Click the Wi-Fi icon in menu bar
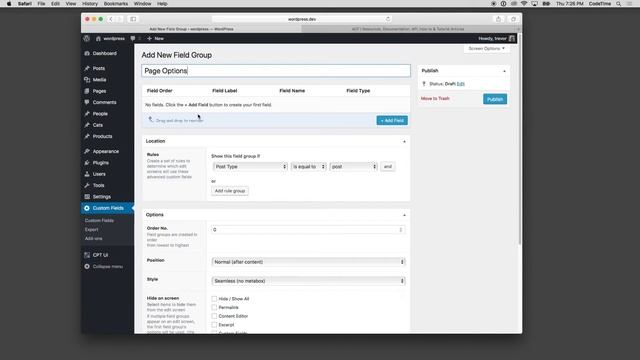 click(524, 4)
